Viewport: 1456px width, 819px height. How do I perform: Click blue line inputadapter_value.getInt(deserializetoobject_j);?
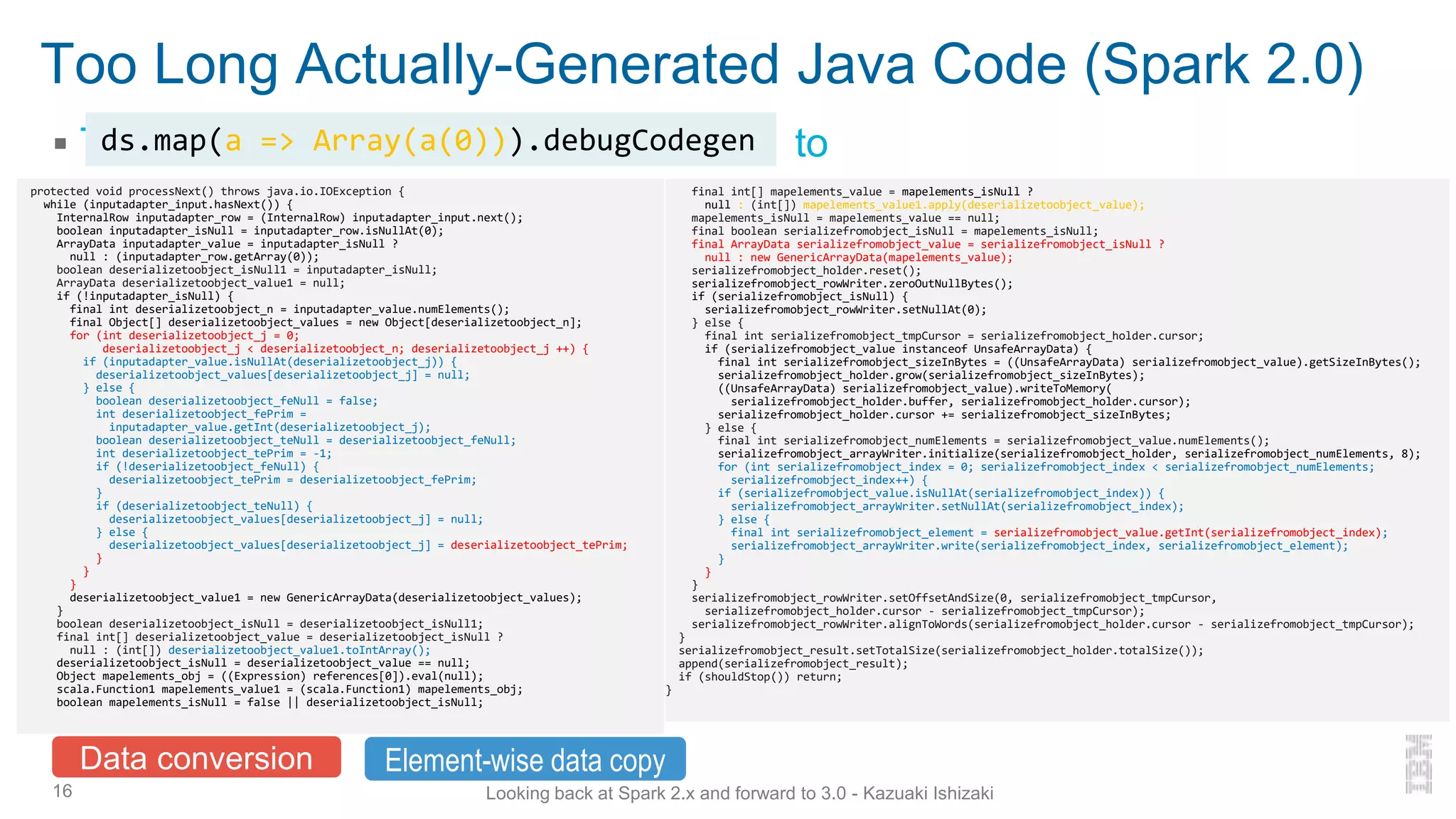click(x=269, y=427)
